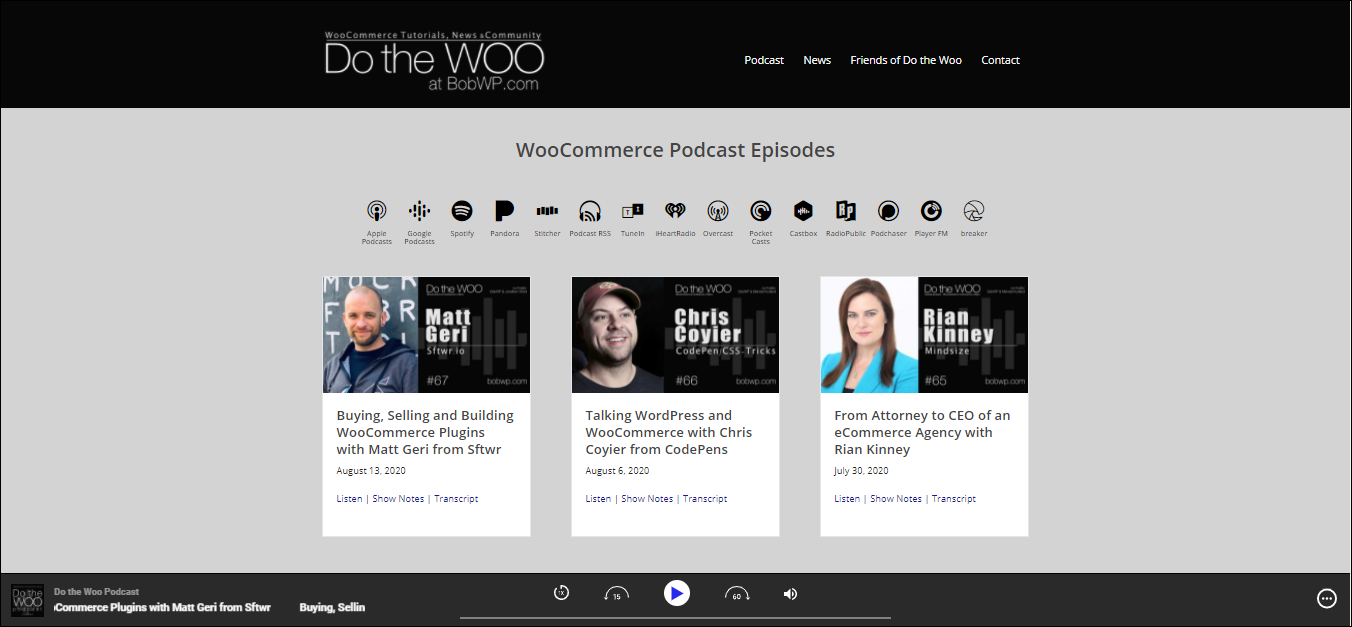
Task: Open the Apple Podcasts icon link
Action: point(376,211)
